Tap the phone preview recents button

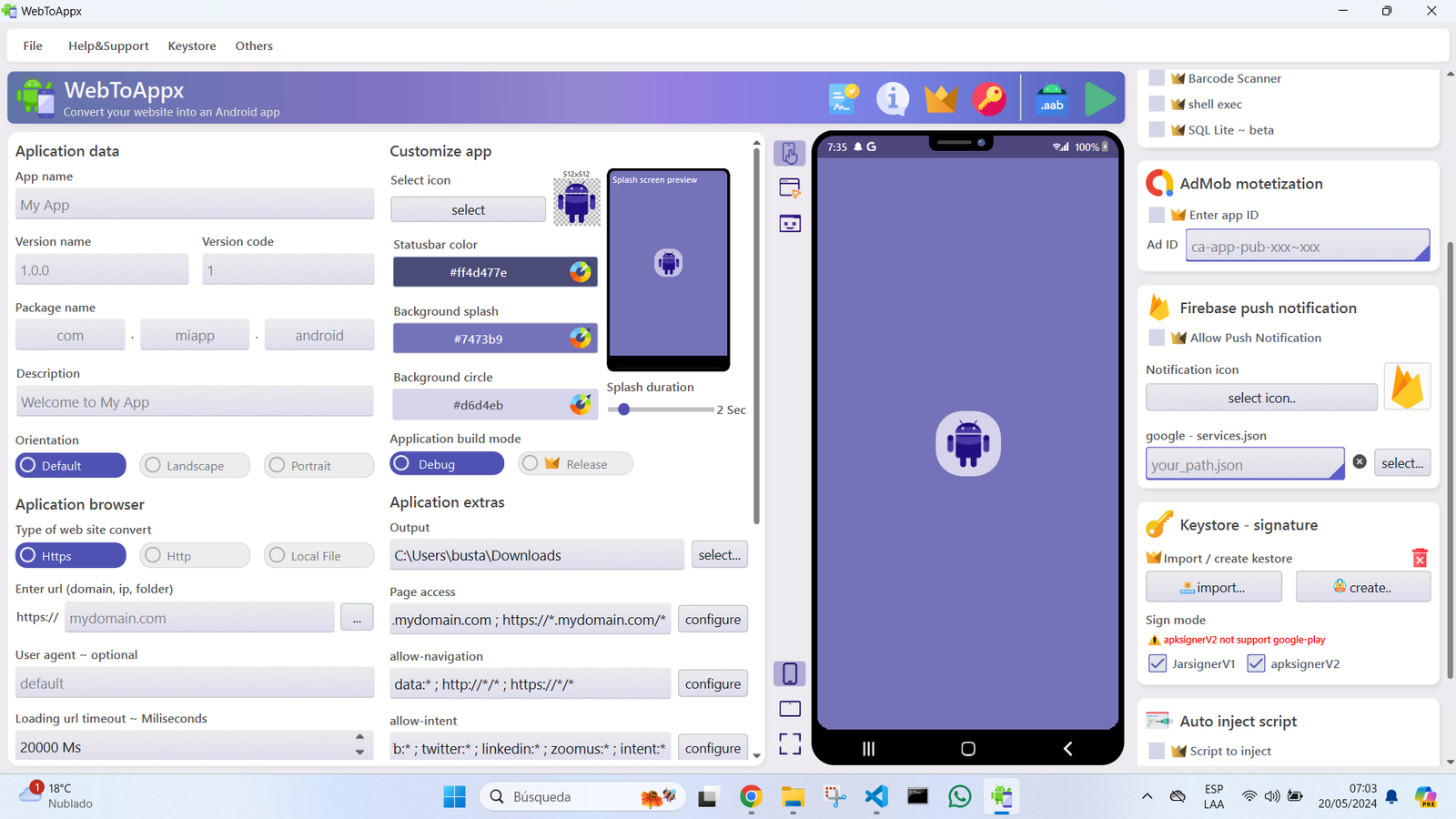pos(868,748)
